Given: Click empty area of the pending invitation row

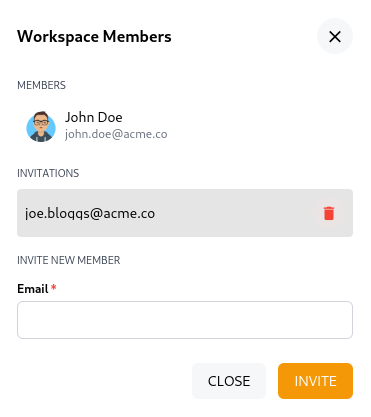Looking at the screenshot, I should coord(233,213).
